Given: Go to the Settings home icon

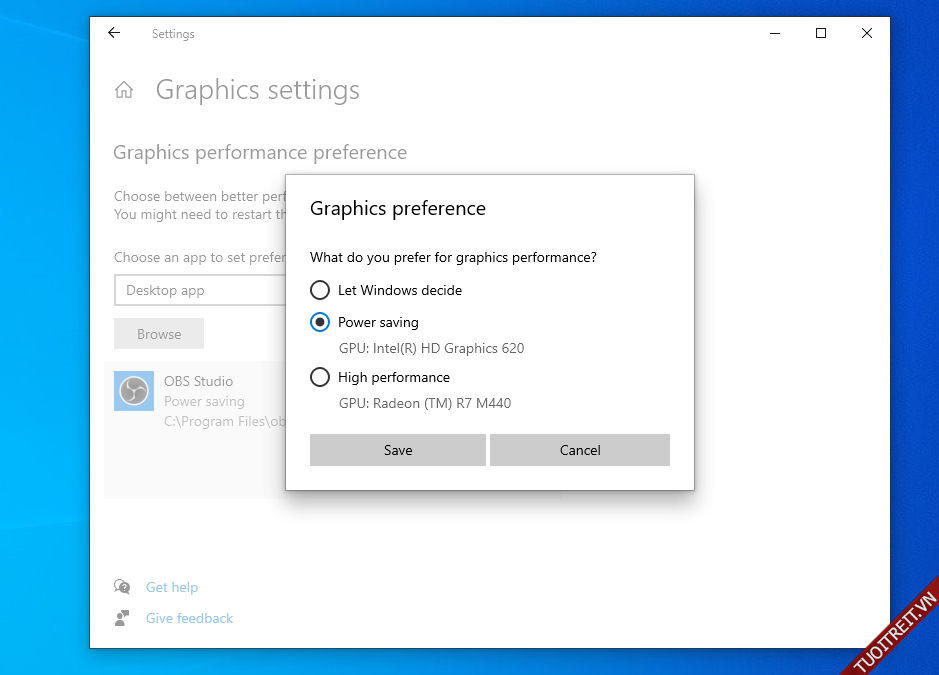Looking at the screenshot, I should point(124,90).
